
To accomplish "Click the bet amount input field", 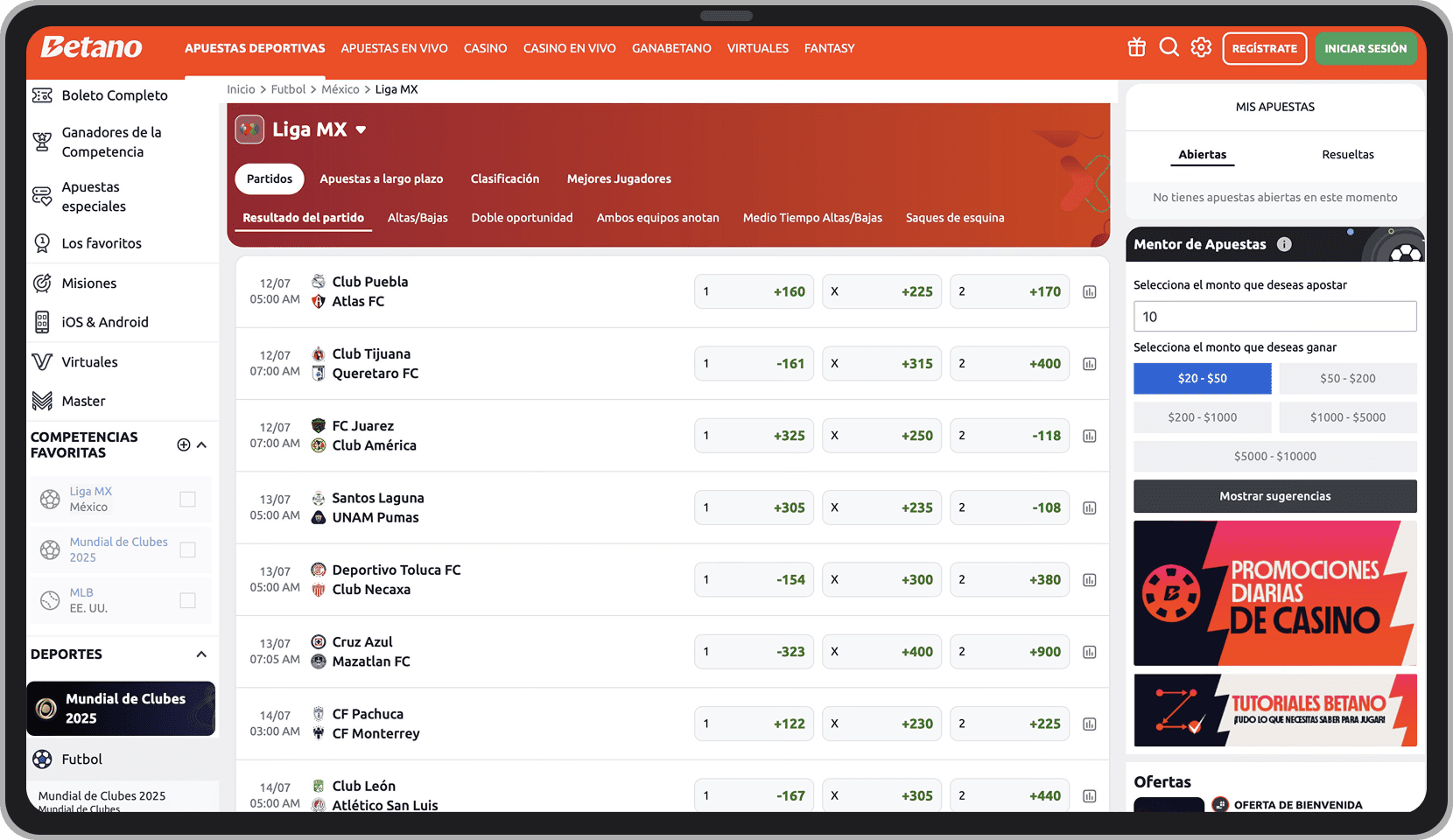I will click(1275, 317).
